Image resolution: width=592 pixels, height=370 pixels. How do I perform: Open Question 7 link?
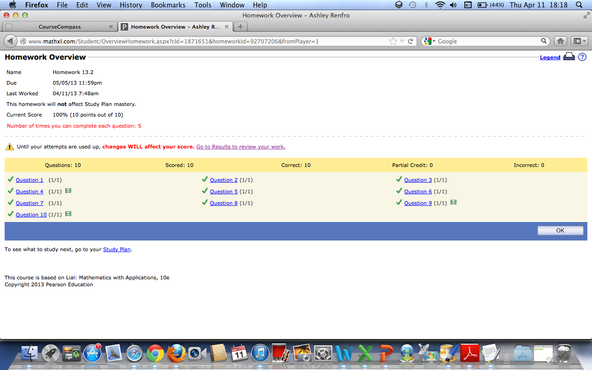point(29,203)
